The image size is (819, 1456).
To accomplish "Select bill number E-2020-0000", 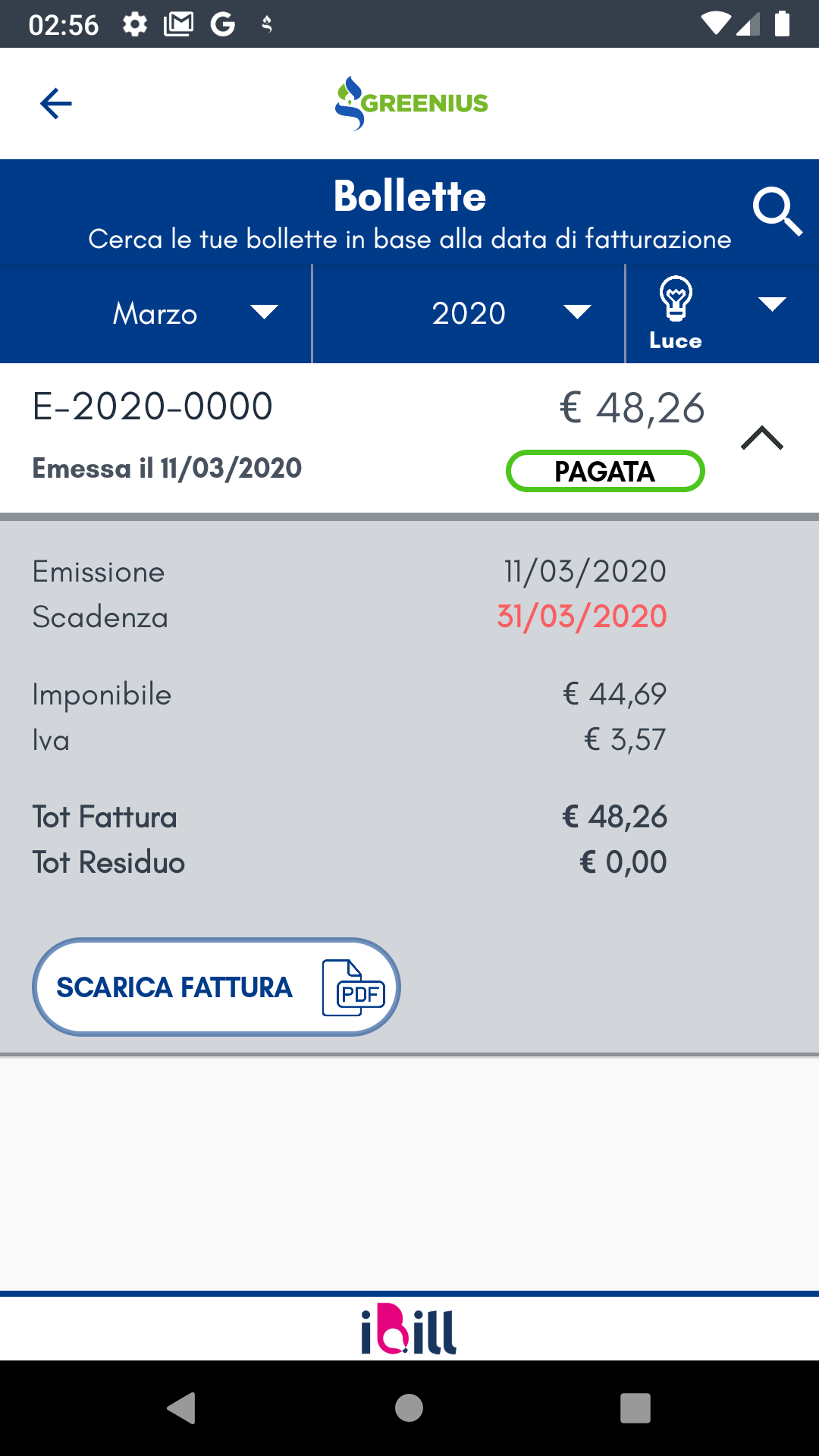I will point(152,406).
